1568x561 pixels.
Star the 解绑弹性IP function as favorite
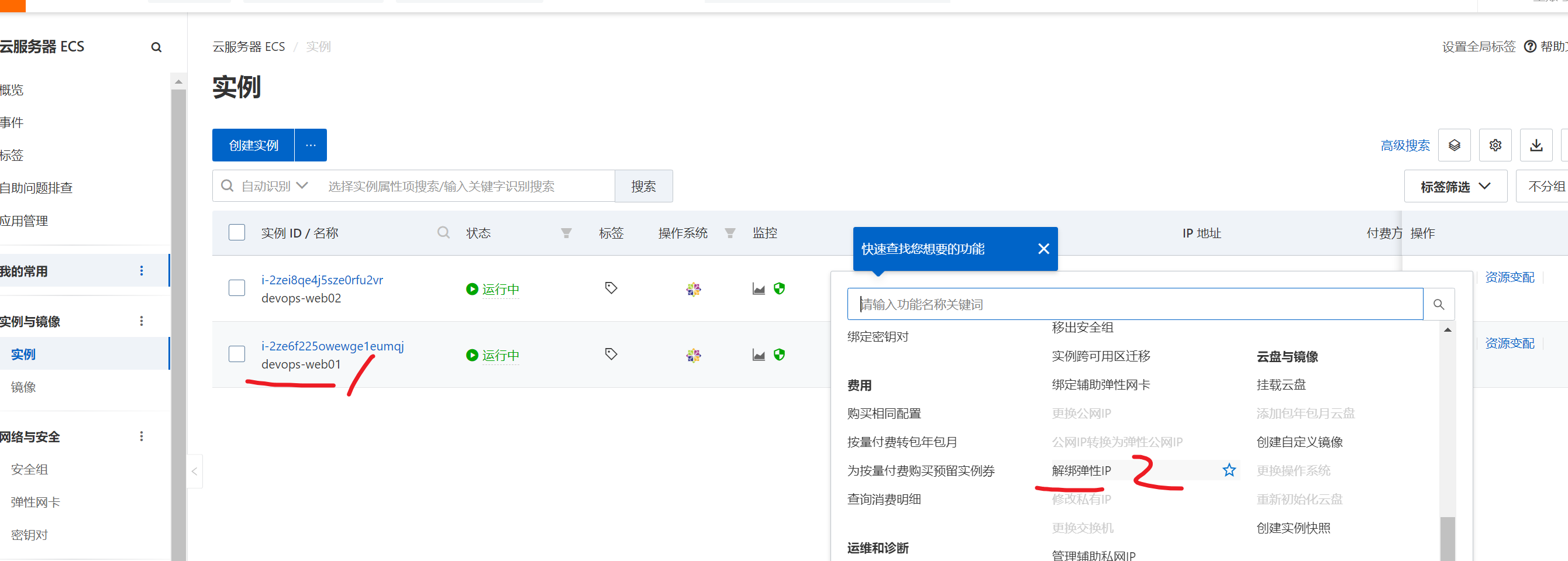coord(1229,470)
